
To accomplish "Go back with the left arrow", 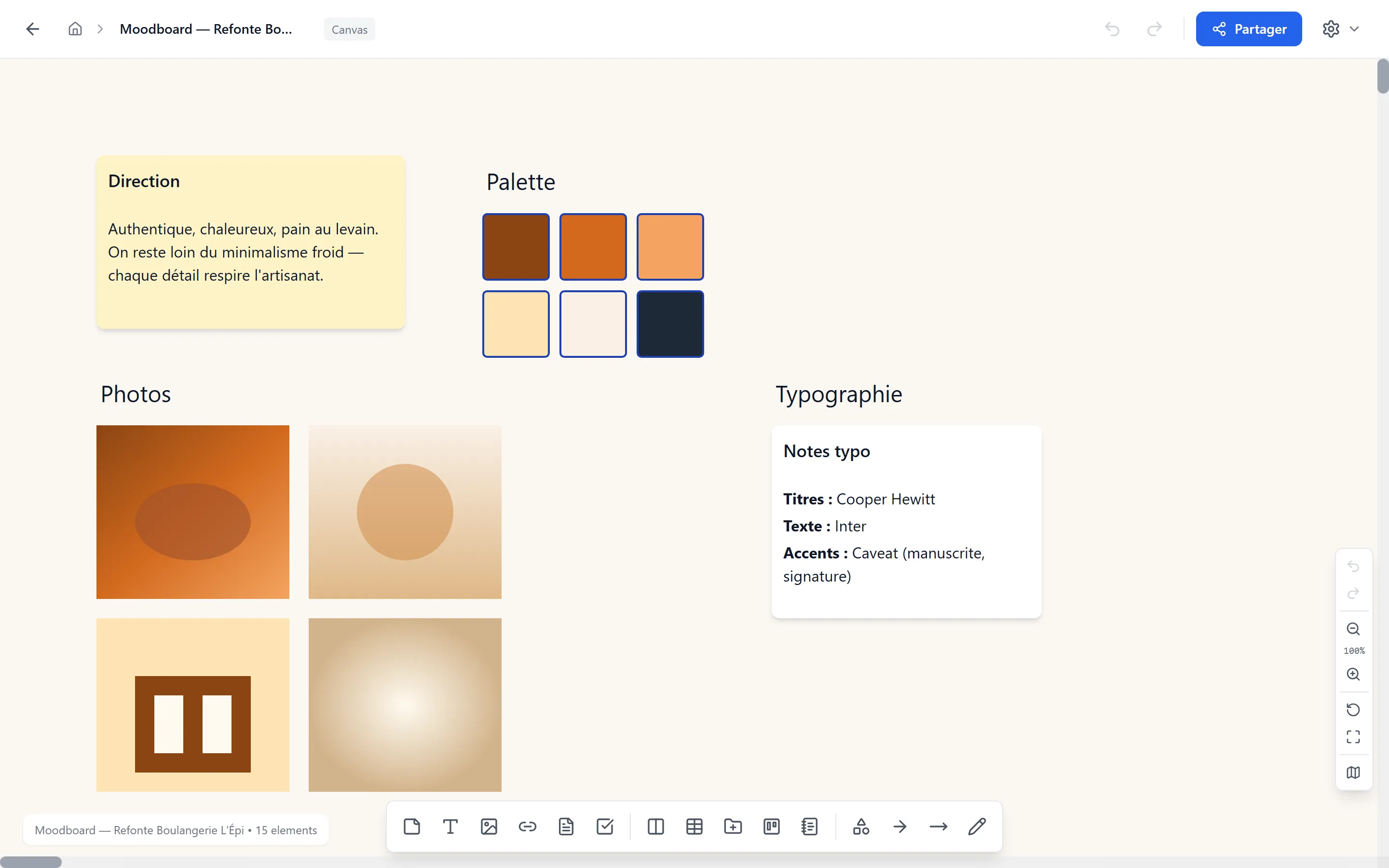I will pyautogui.click(x=33, y=29).
